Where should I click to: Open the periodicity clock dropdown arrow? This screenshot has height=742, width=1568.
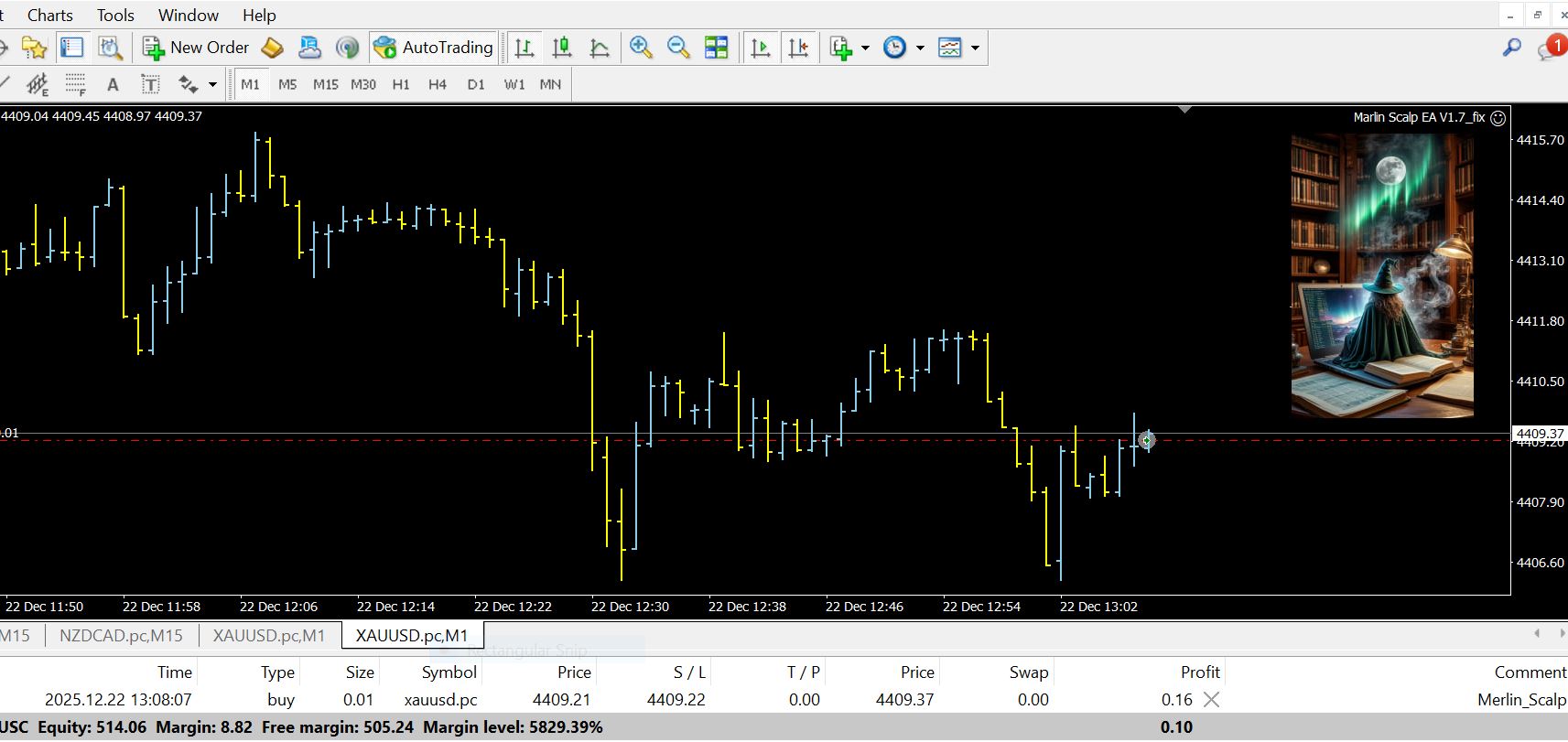point(920,48)
